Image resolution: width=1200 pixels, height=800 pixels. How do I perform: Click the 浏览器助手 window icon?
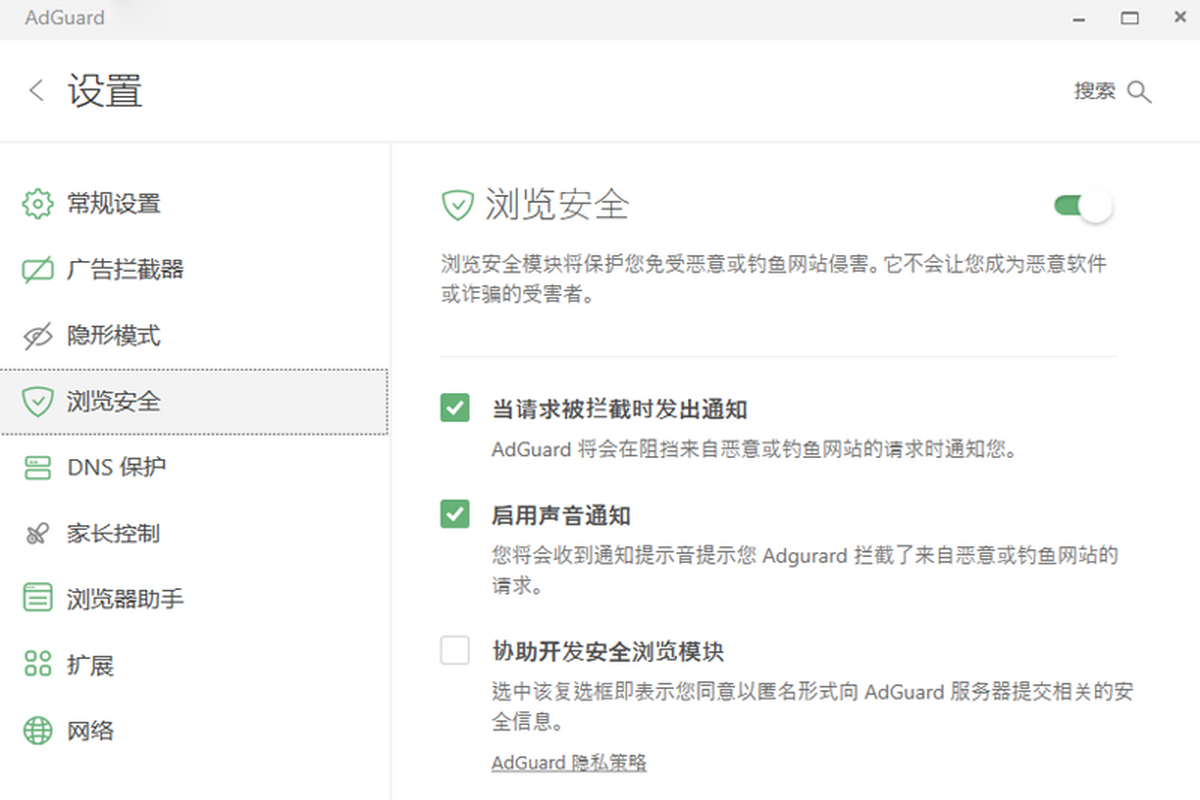(x=37, y=599)
